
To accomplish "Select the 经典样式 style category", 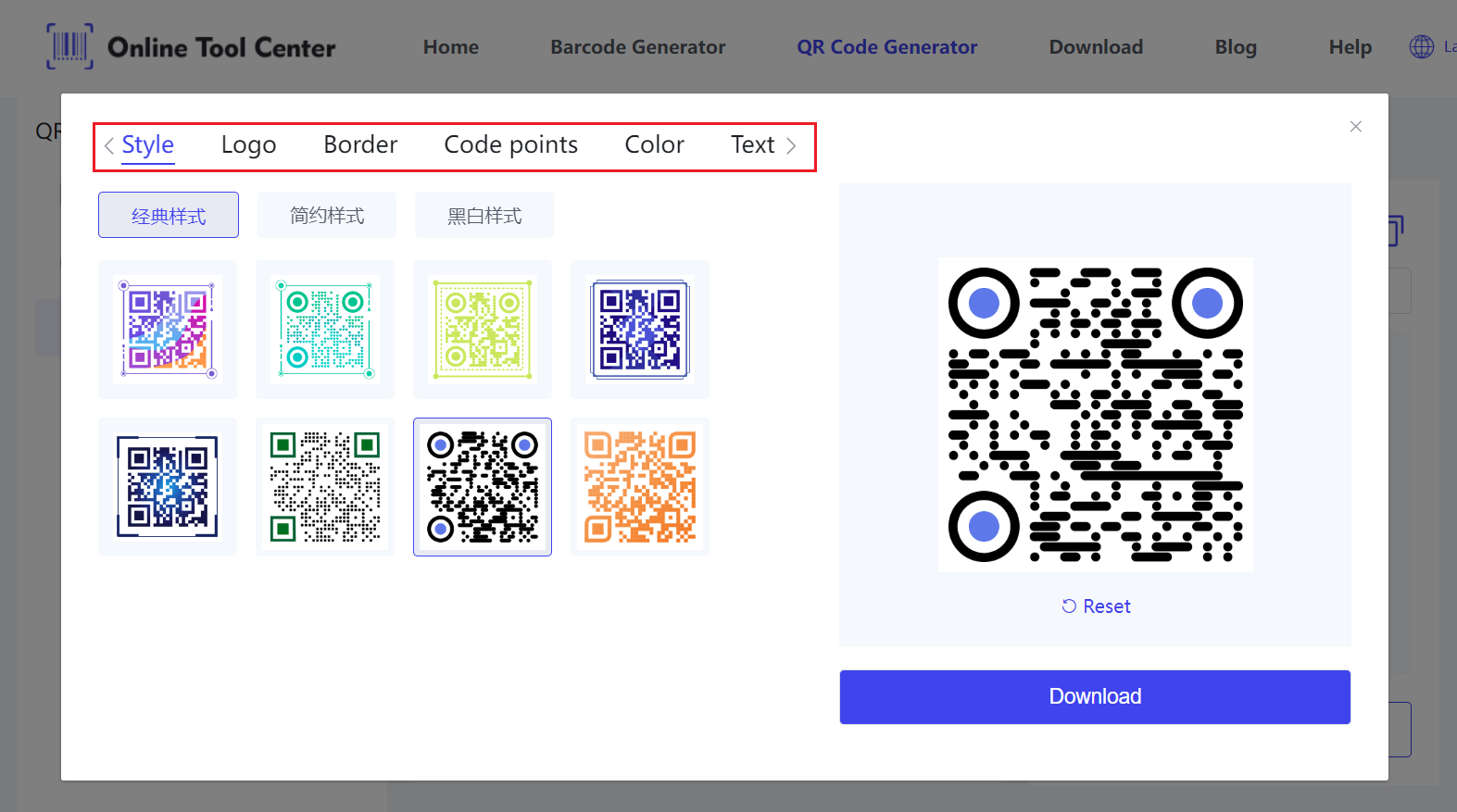I will (x=169, y=215).
